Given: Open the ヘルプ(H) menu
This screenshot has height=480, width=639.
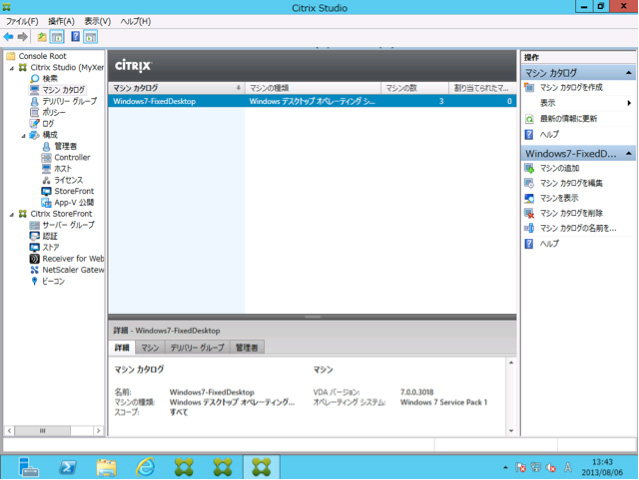Looking at the screenshot, I should click(x=135, y=21).
